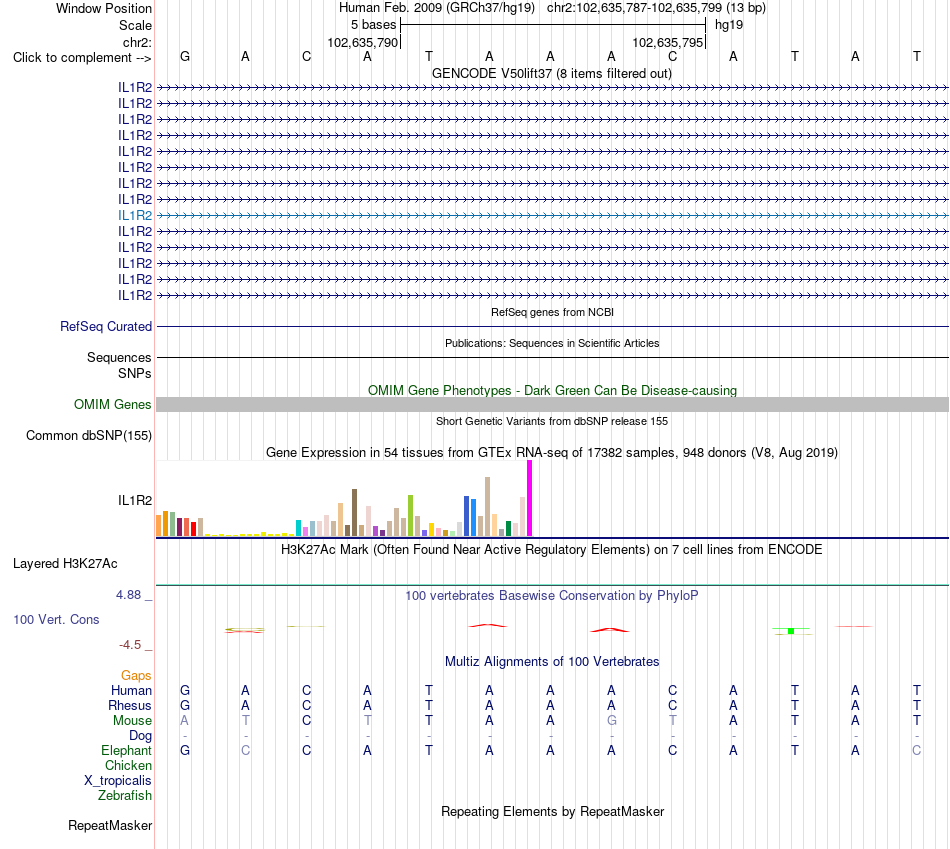
Task: Click the G base in the Rhesus row
Action: pyautogui.click(x=185, y=705)
